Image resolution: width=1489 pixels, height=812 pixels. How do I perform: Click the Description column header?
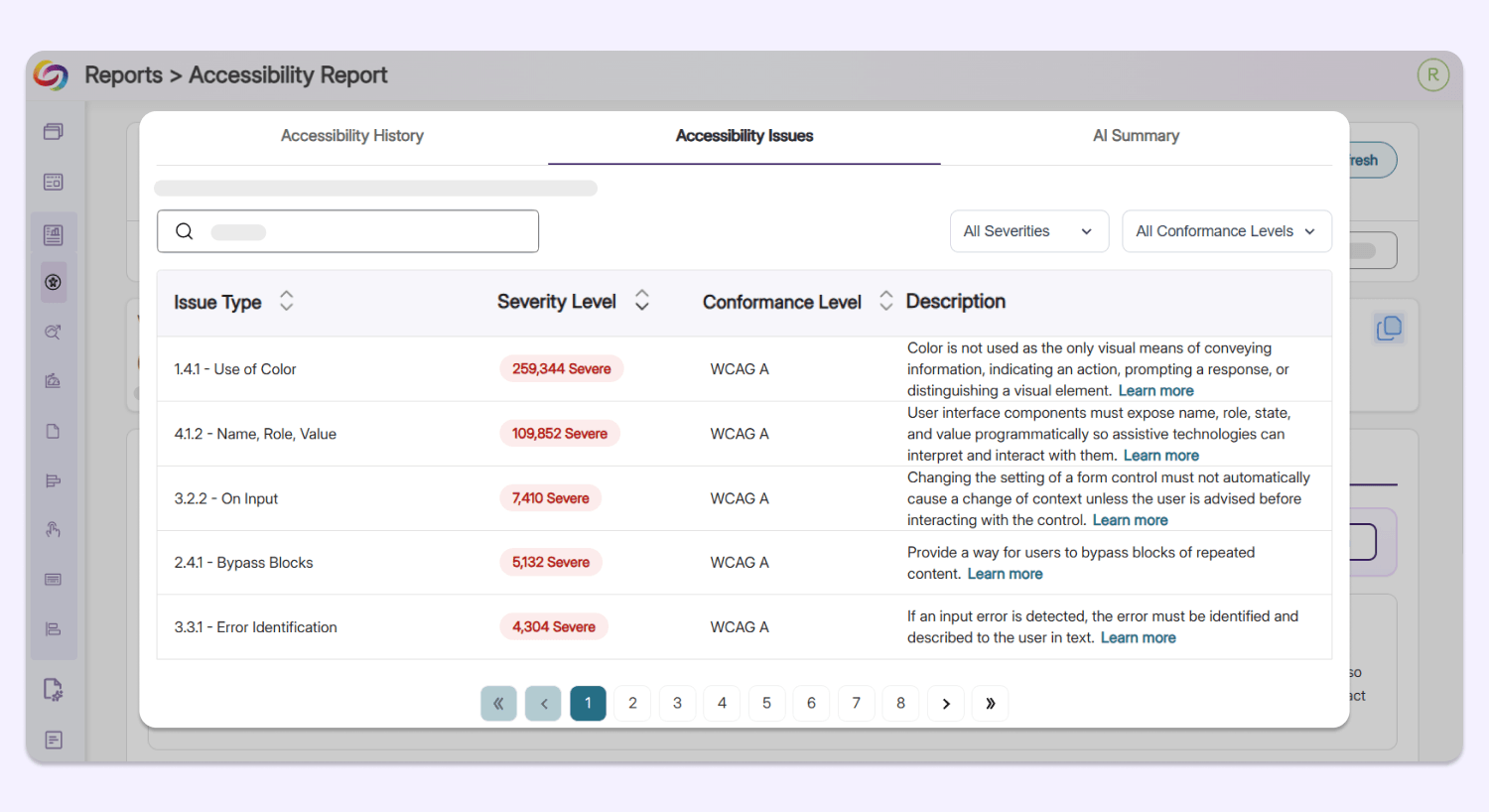(956, 301)
